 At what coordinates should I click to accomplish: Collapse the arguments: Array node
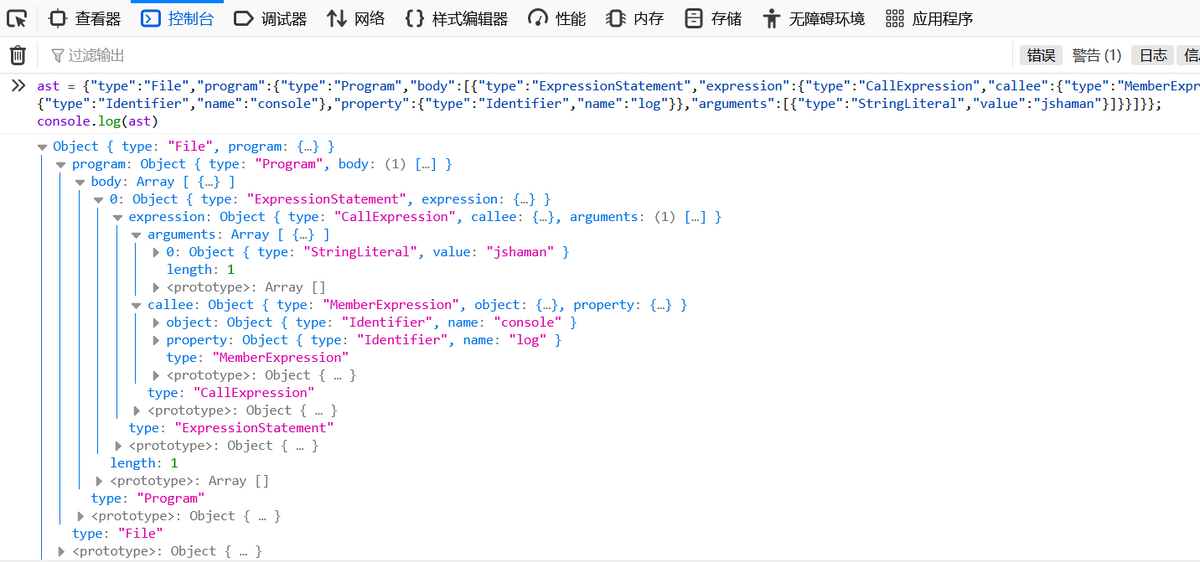click(137, 235)
